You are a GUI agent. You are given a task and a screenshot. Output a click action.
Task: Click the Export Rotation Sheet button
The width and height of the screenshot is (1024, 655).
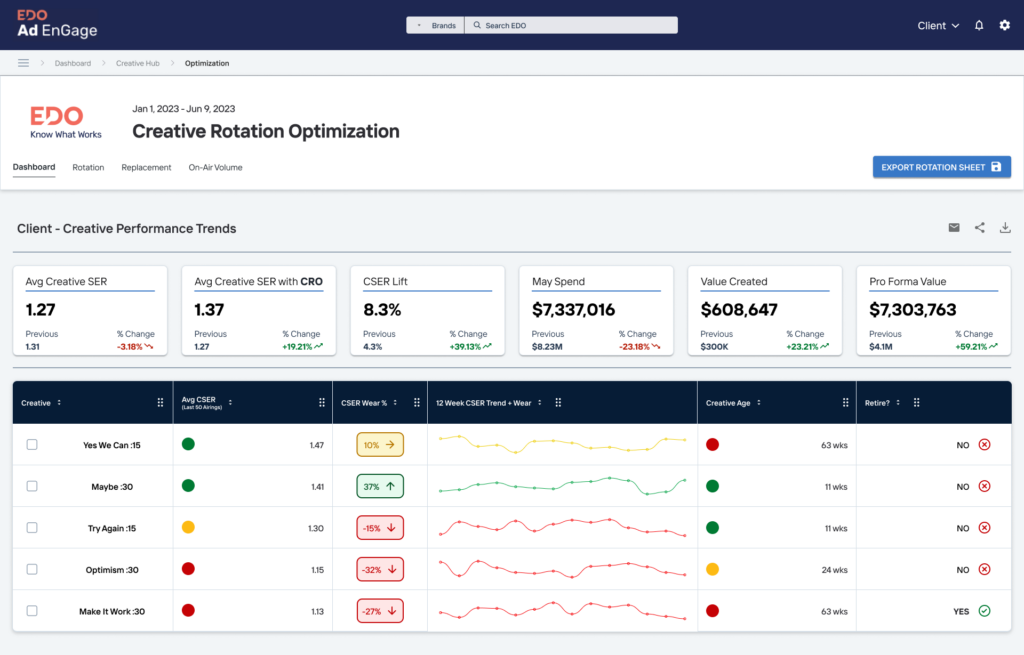click(941, 167)
